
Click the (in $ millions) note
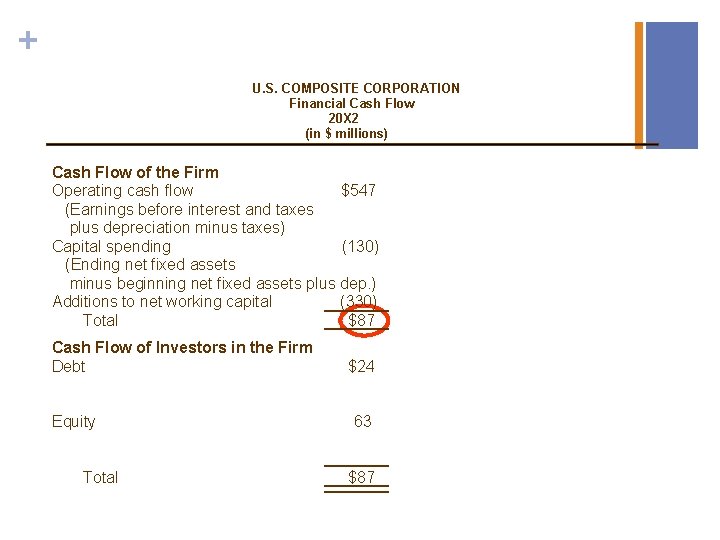click(x=346, y=133)
